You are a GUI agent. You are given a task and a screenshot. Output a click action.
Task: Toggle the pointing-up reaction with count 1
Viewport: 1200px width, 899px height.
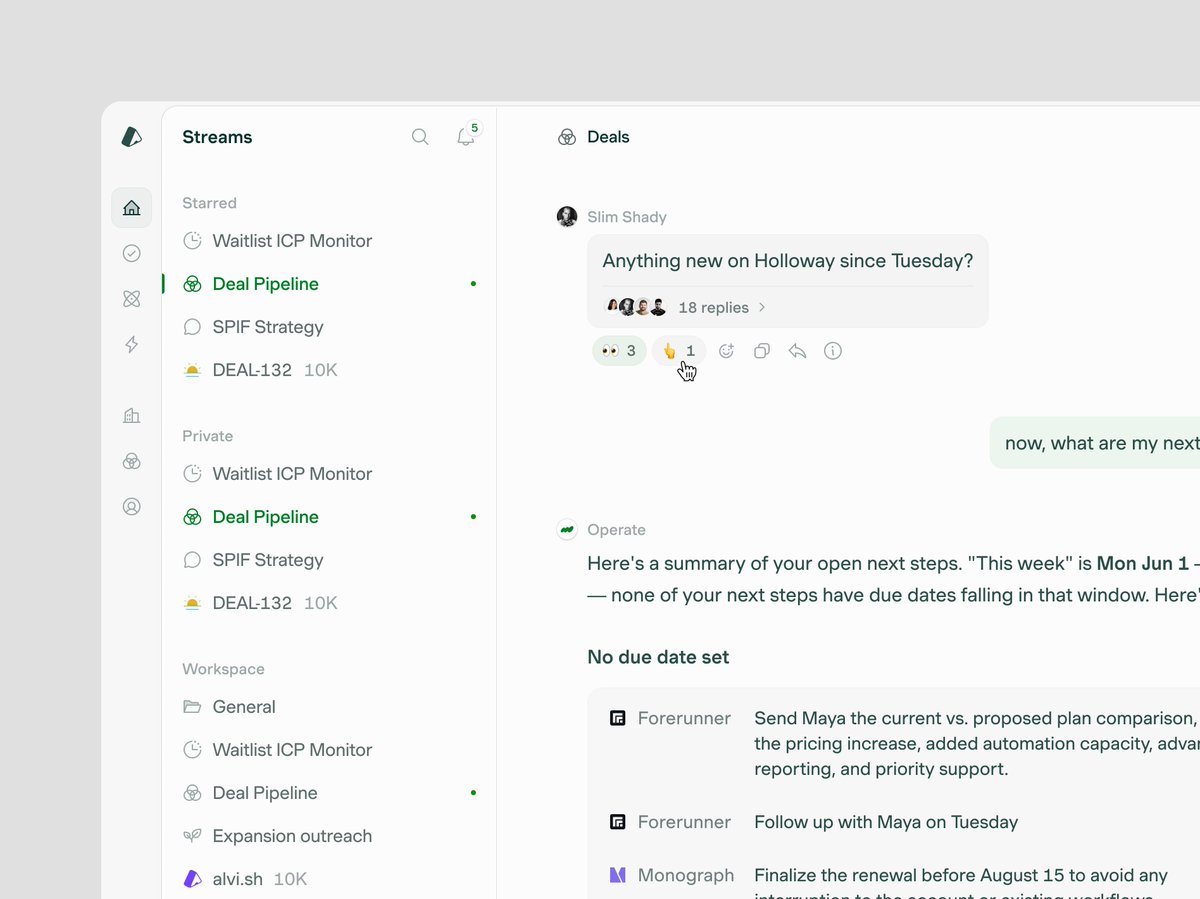tap(679, 351)
